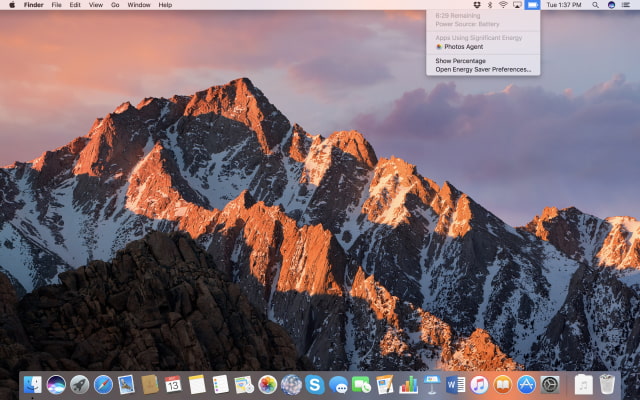Launch iTunes from the Dock
The height and width of the screenshot is (400, 640).
[479, 384]
